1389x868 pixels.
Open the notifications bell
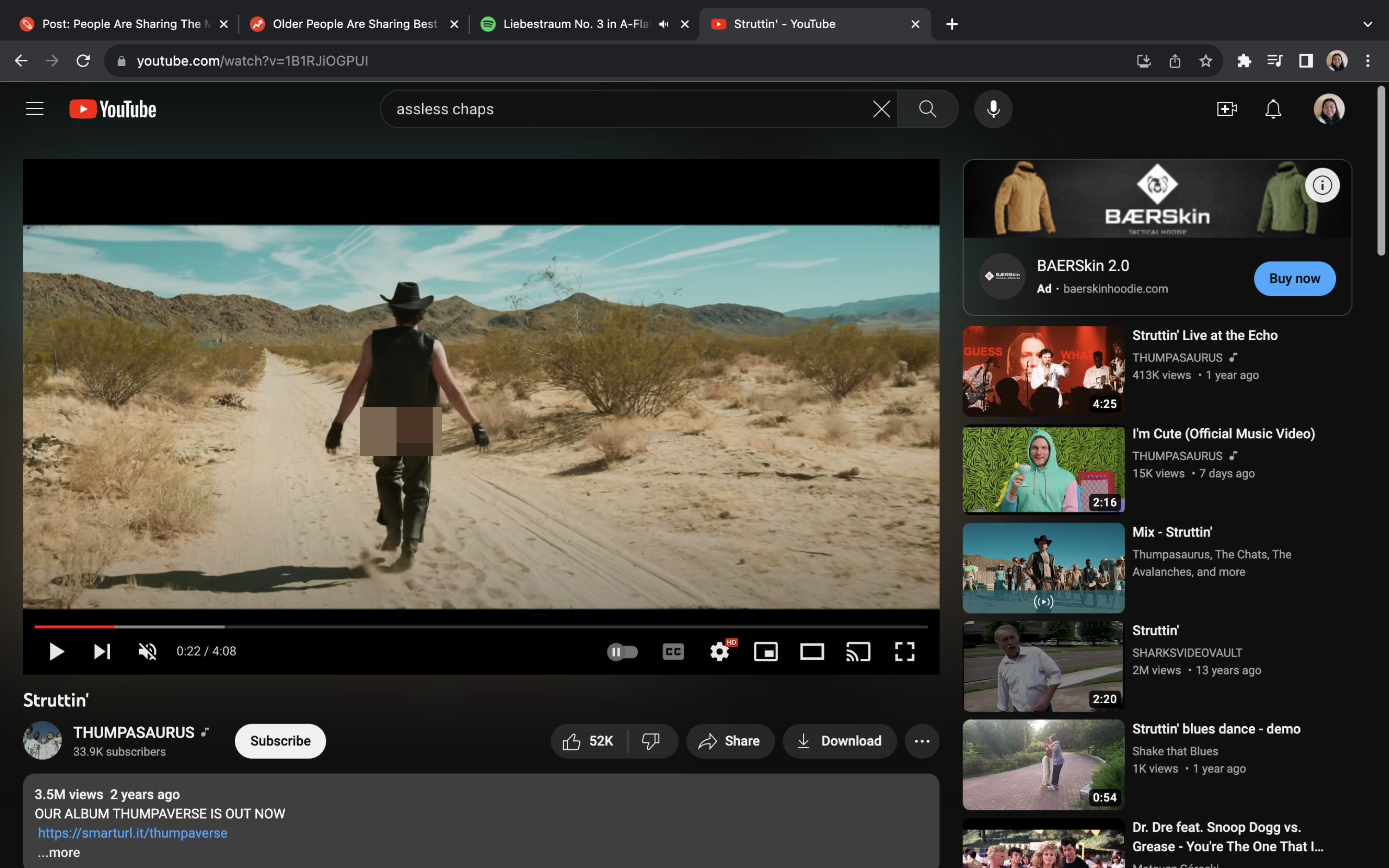coord(1273,109)
